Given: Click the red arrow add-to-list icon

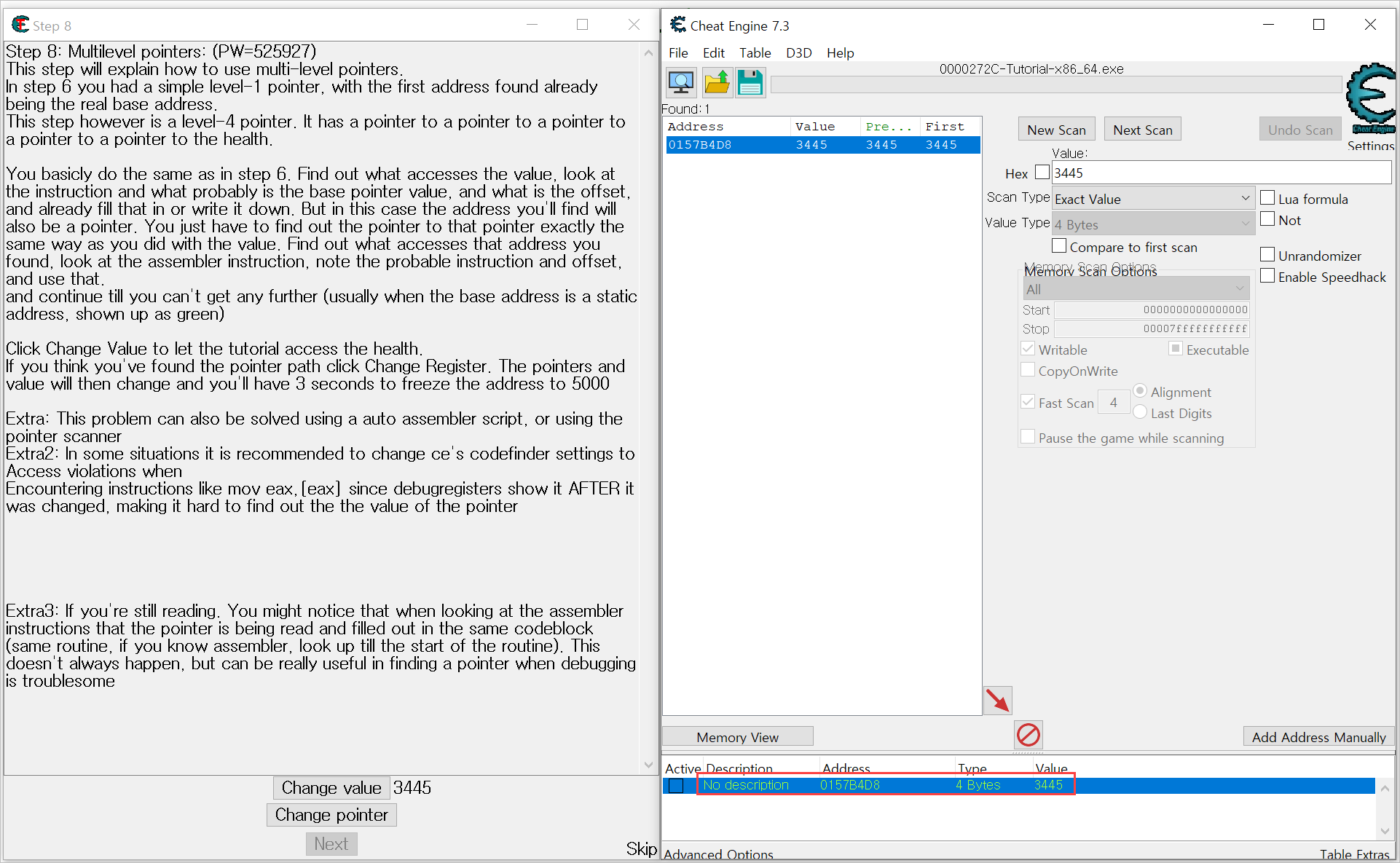Looking at the screenshot, I should click(x=997, y=701).
